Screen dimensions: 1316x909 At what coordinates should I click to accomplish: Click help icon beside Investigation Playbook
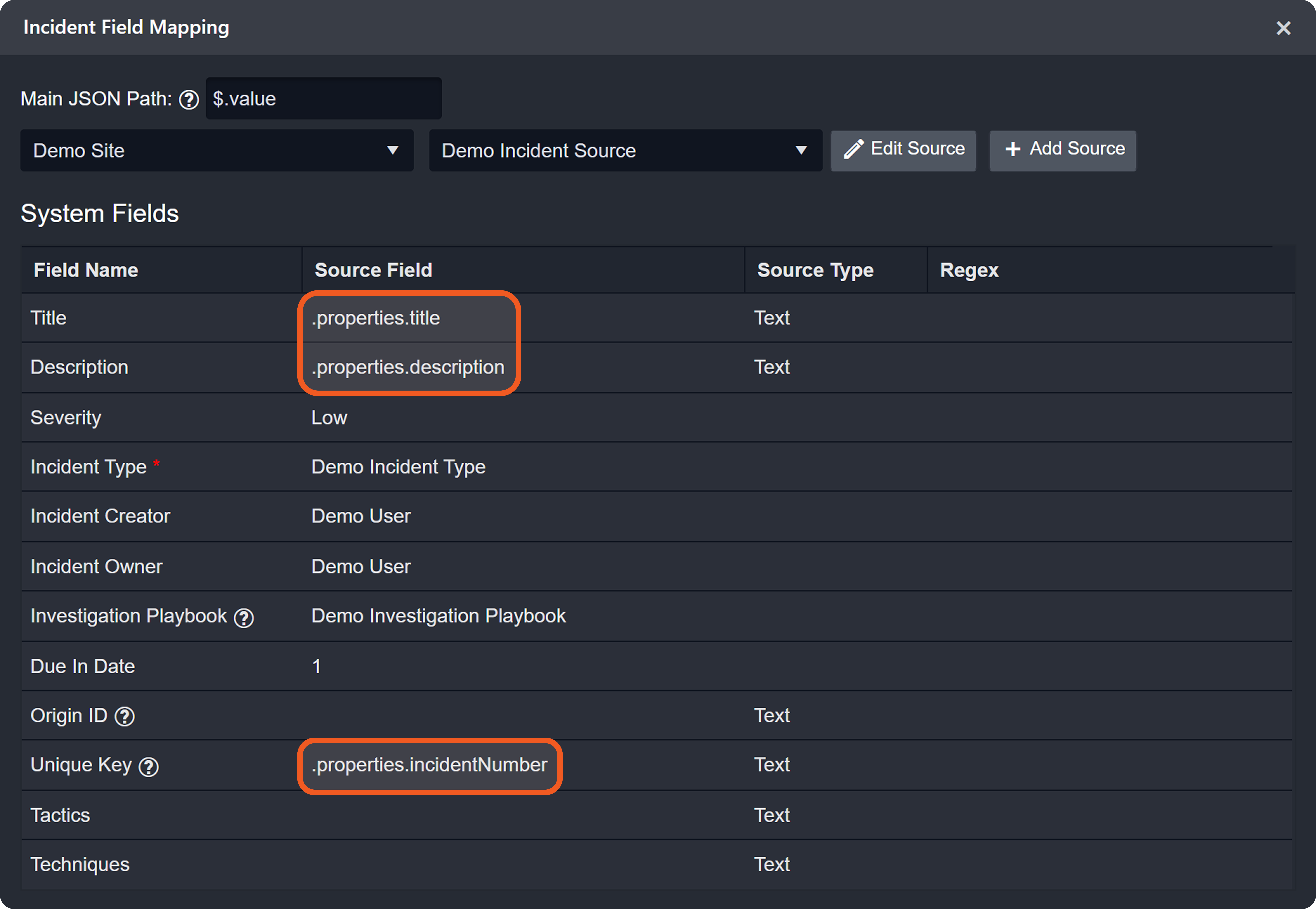click(x=244, y=618)
